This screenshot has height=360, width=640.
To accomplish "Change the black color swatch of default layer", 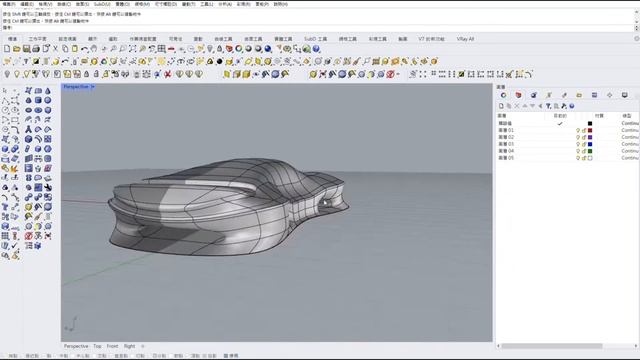I will [590, 123].
